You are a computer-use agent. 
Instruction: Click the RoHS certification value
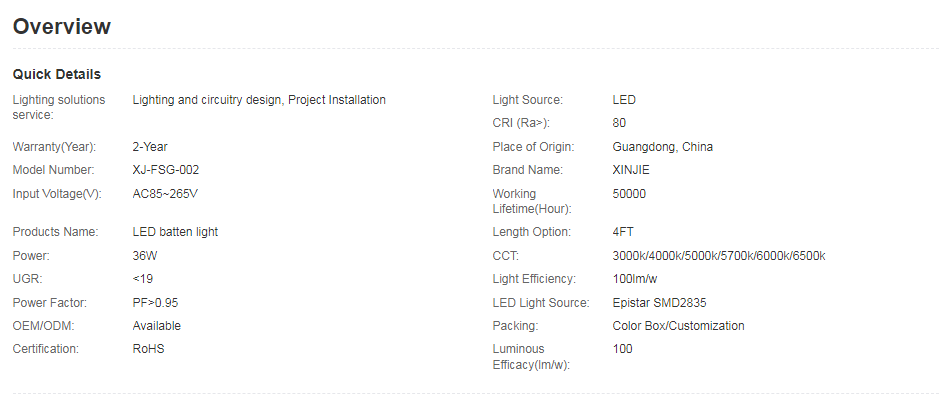(x=148, y=349)
